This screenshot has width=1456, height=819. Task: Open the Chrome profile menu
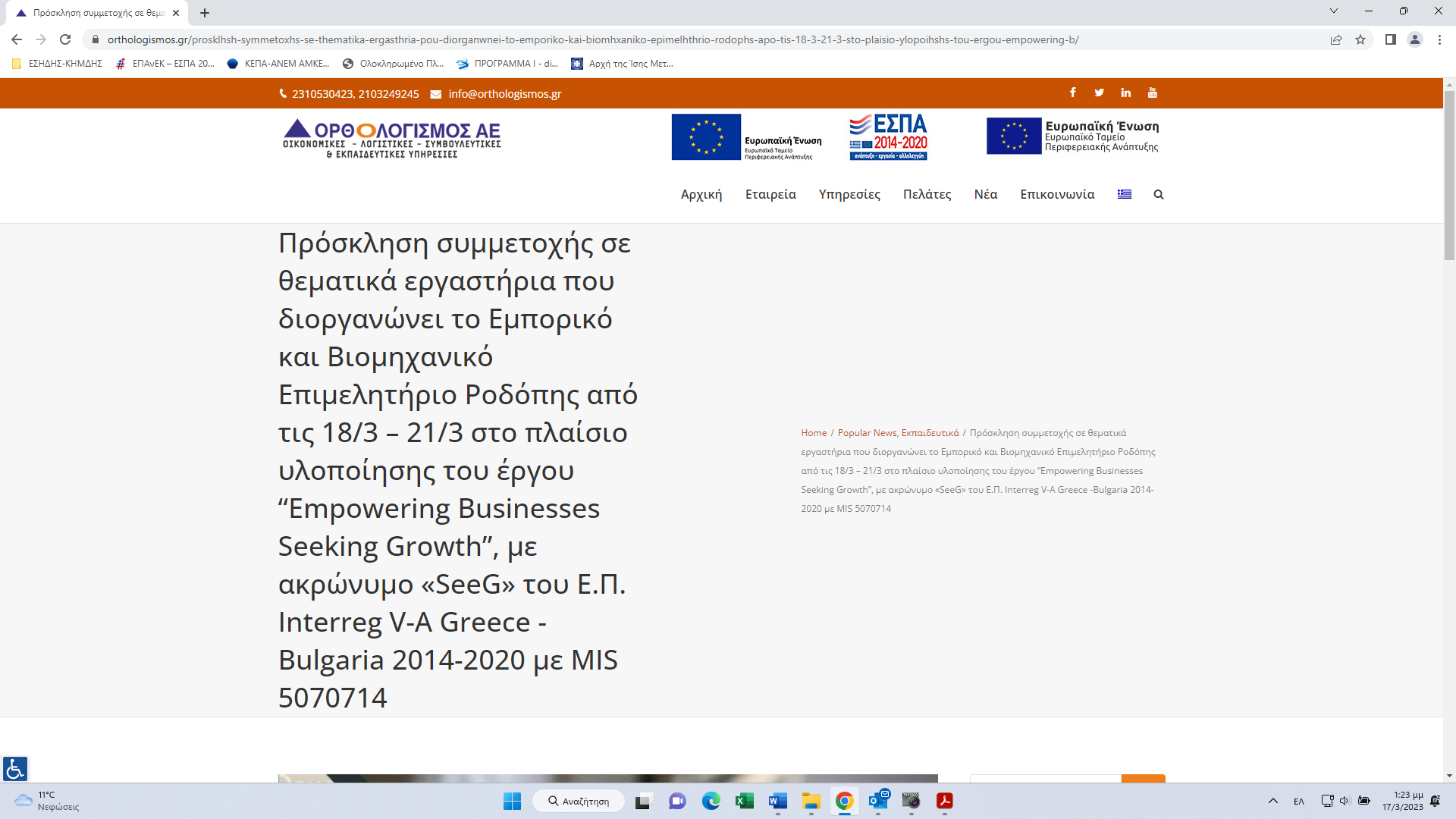(1415, 39)
